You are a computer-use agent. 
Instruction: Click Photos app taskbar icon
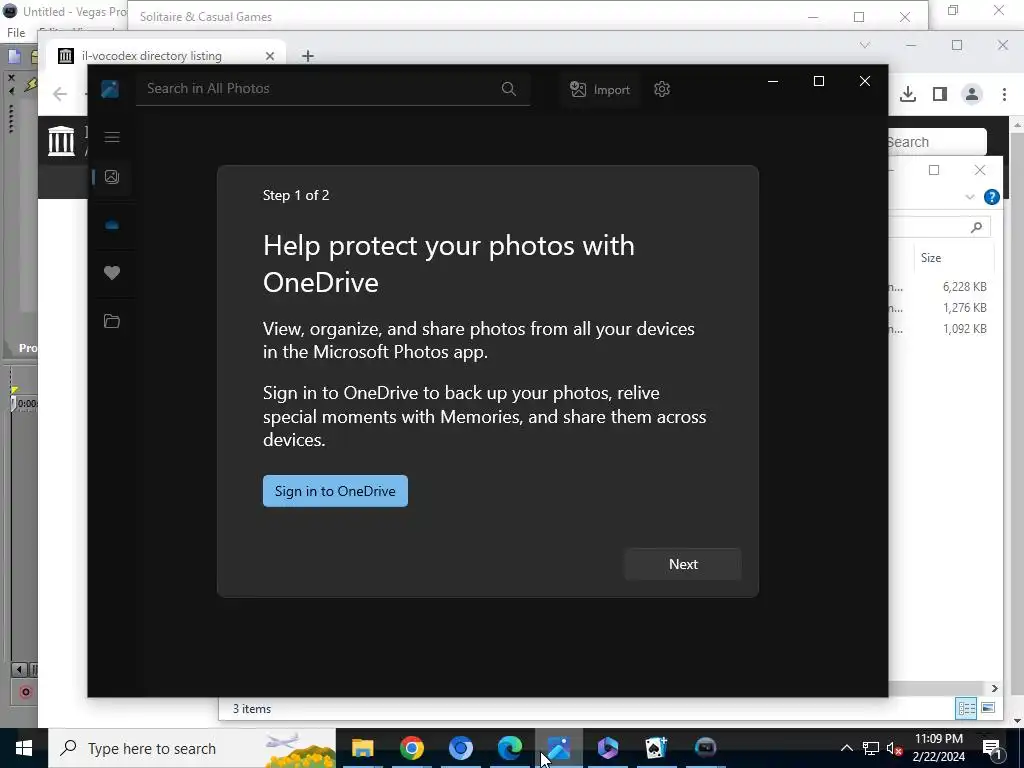(x=559, y=748)
